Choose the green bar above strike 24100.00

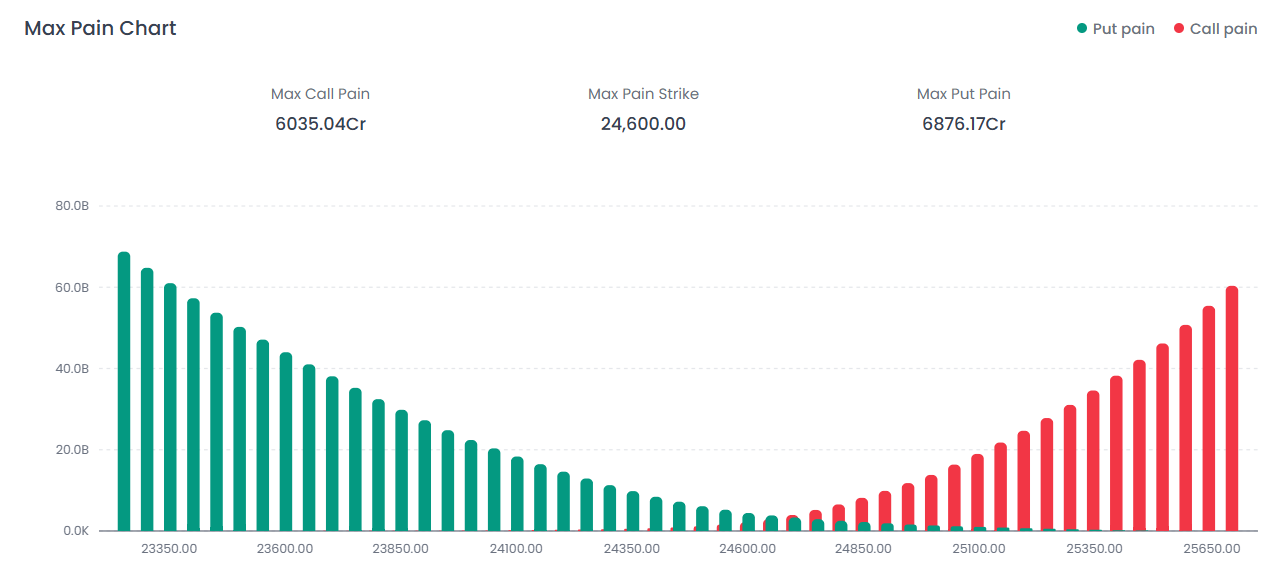coord(517,494)
